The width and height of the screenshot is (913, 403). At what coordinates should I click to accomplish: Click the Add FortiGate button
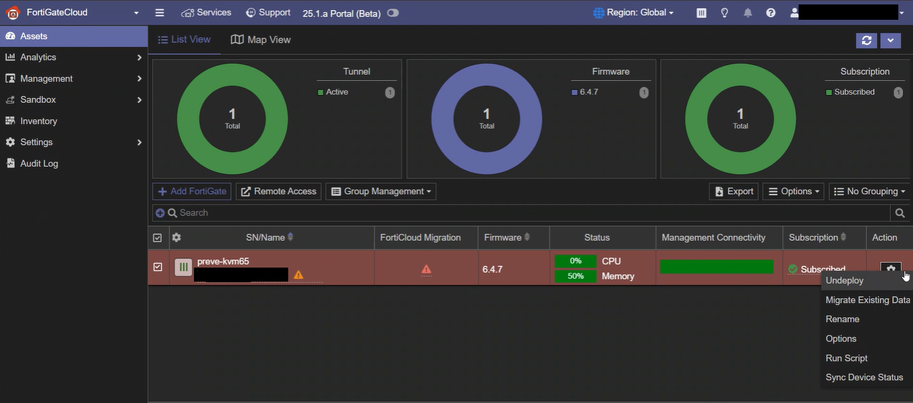(x=192, y=191)
